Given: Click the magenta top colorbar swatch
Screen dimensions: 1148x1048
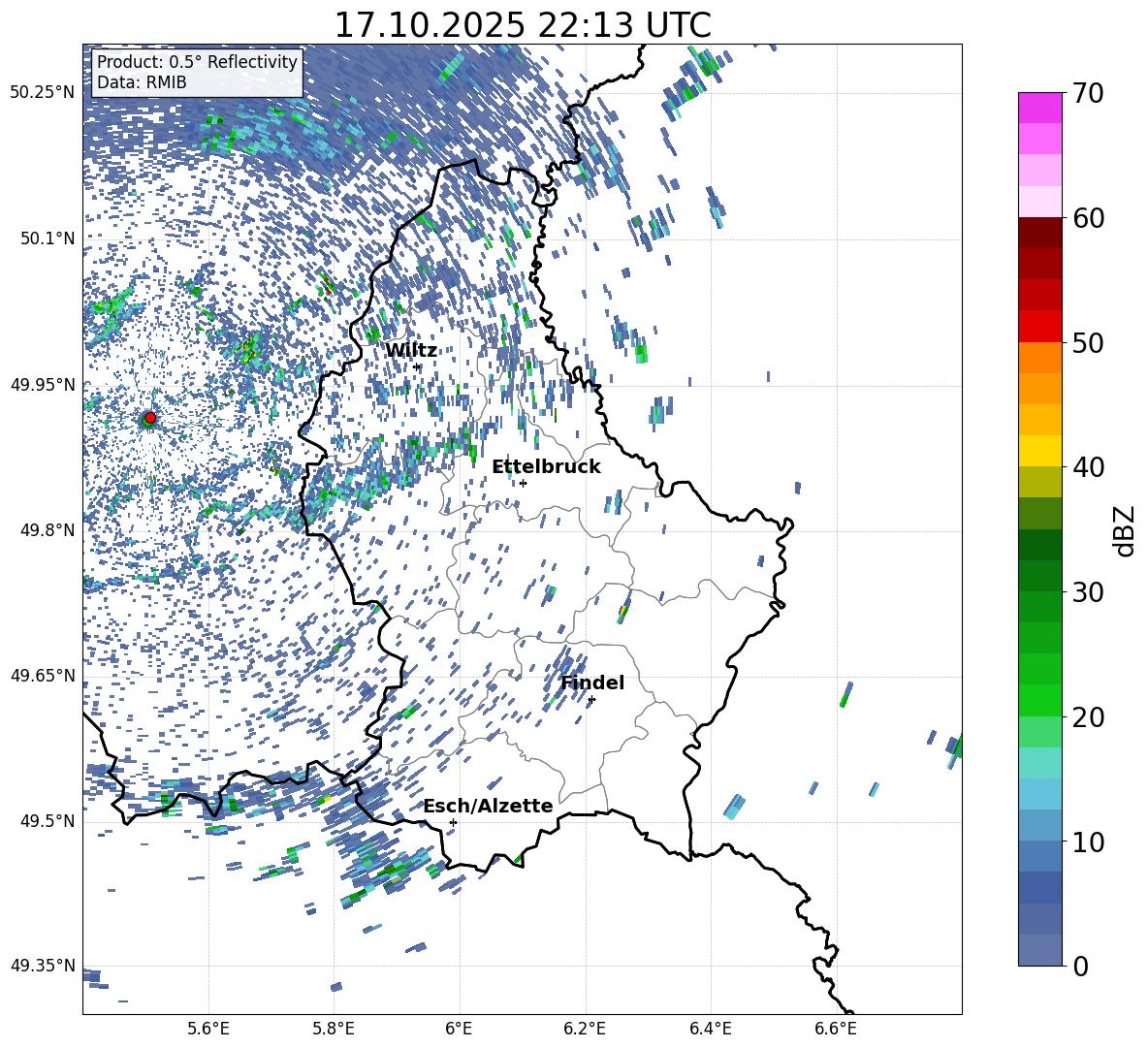Looking at the screenshot, I should point(1040,108).
